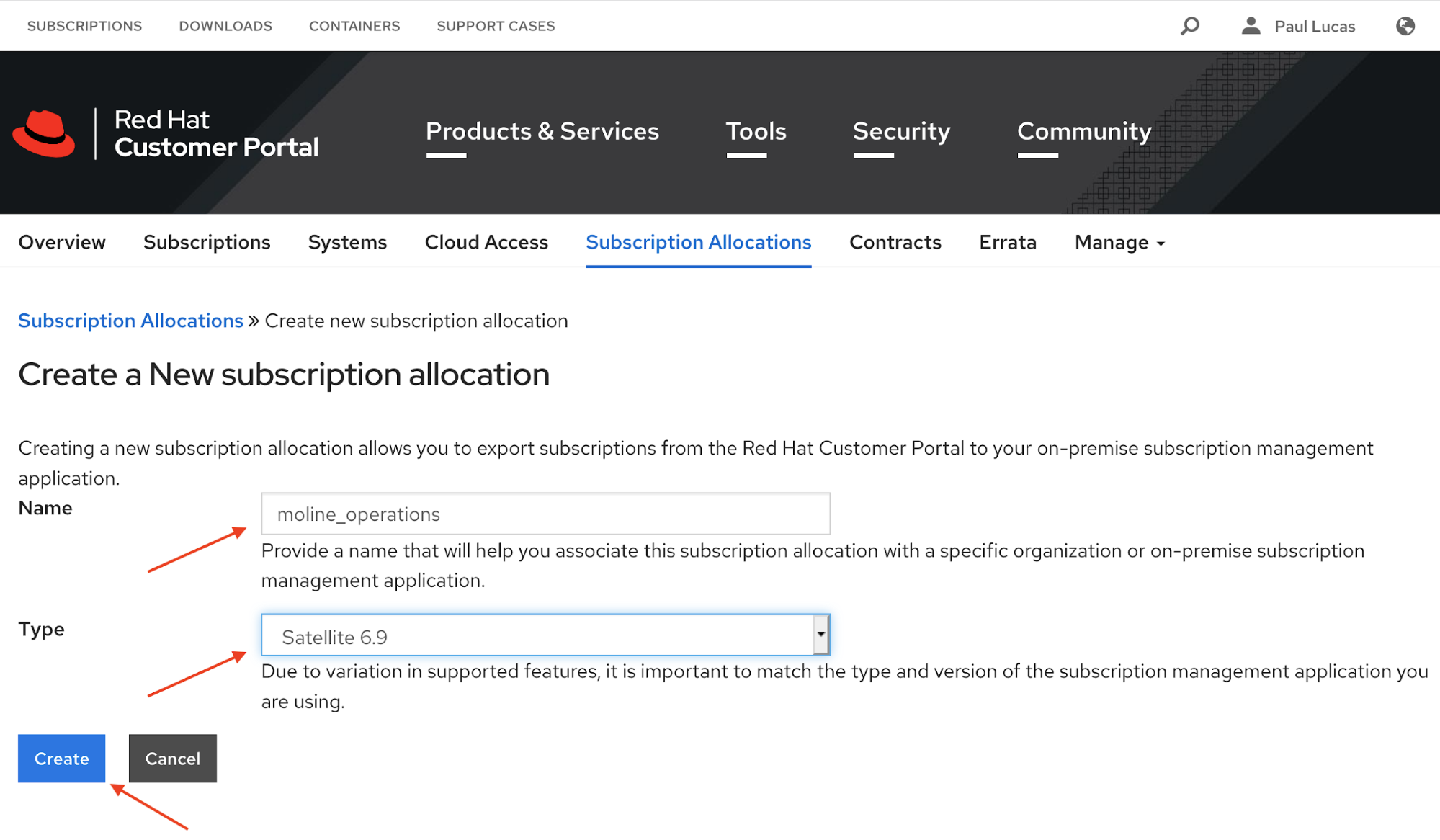Open the Contracts tab
The image size is (1440, 840).
pos(895,243)
